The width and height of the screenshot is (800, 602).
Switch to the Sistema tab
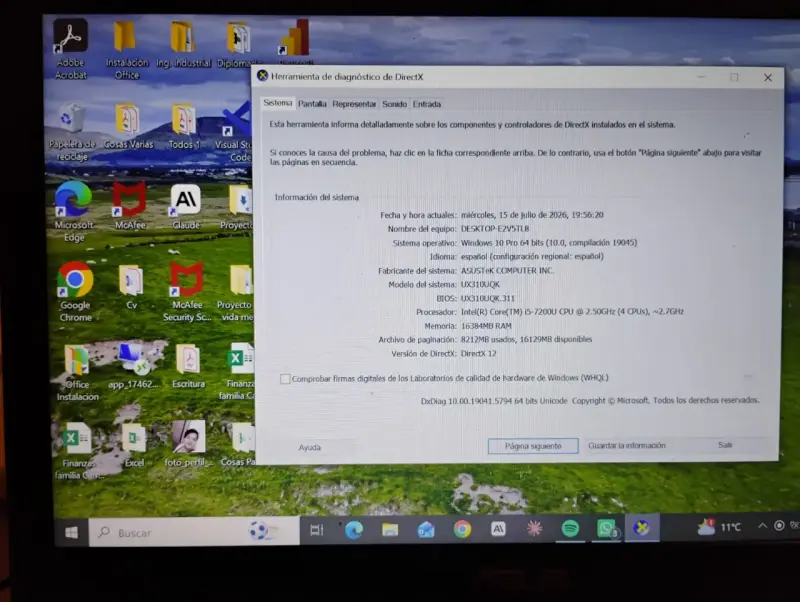point(278,103)
